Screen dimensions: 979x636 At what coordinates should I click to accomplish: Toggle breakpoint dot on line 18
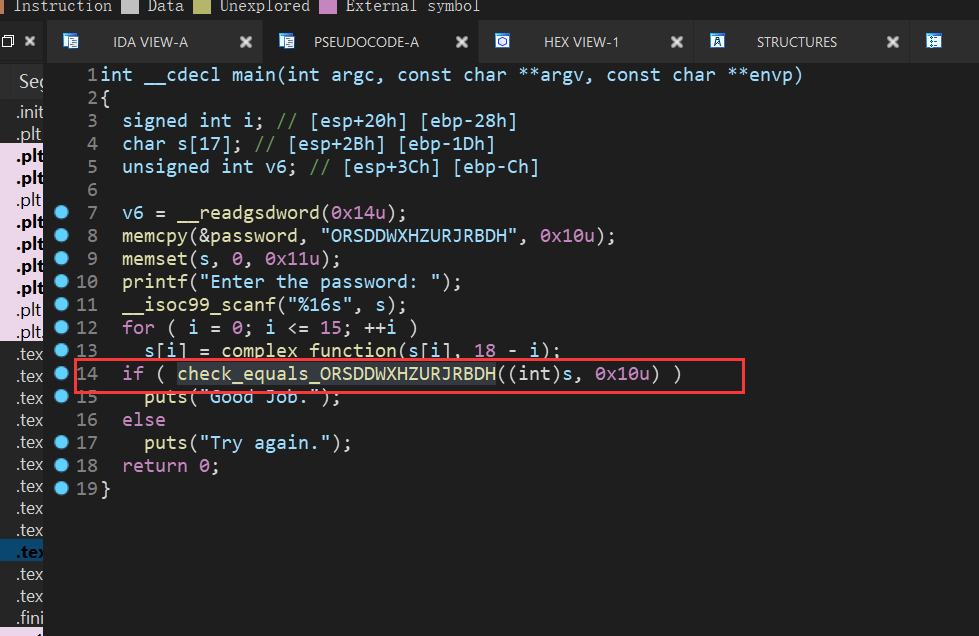tap(61, 465)
